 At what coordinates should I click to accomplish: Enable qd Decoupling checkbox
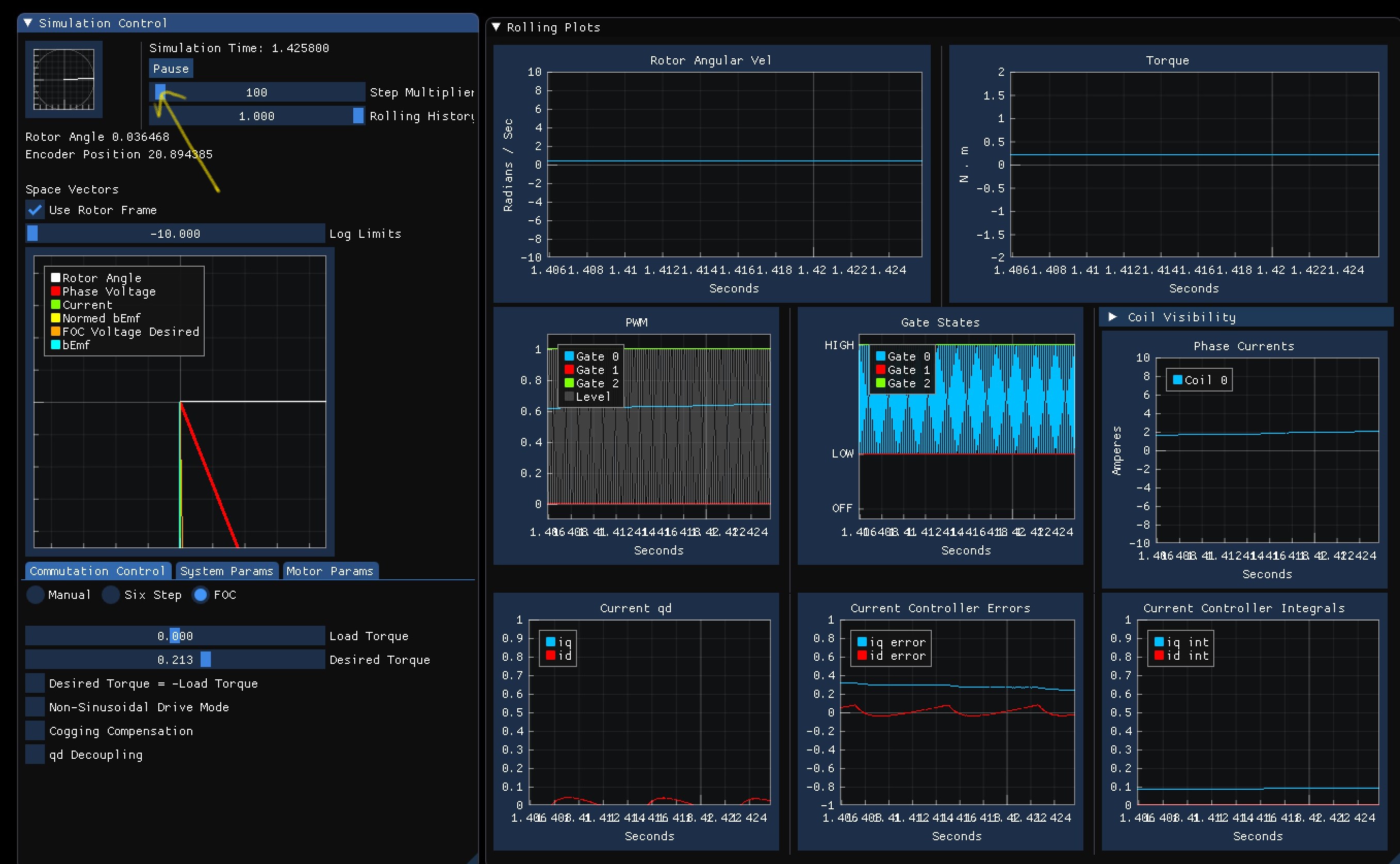tap(35, 754)
